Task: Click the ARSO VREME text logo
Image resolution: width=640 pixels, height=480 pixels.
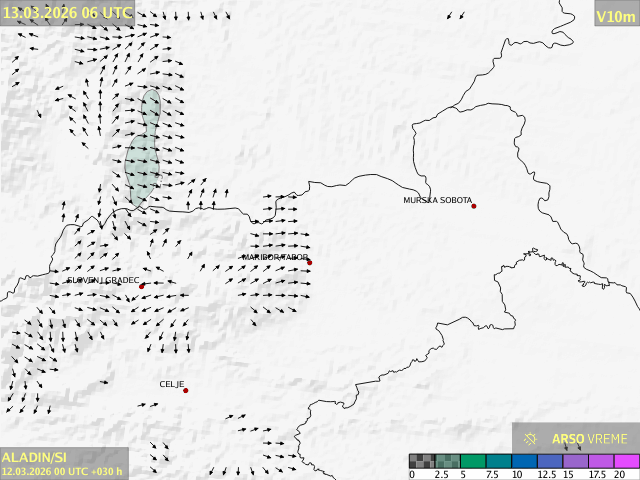Action: coord(590,439)
